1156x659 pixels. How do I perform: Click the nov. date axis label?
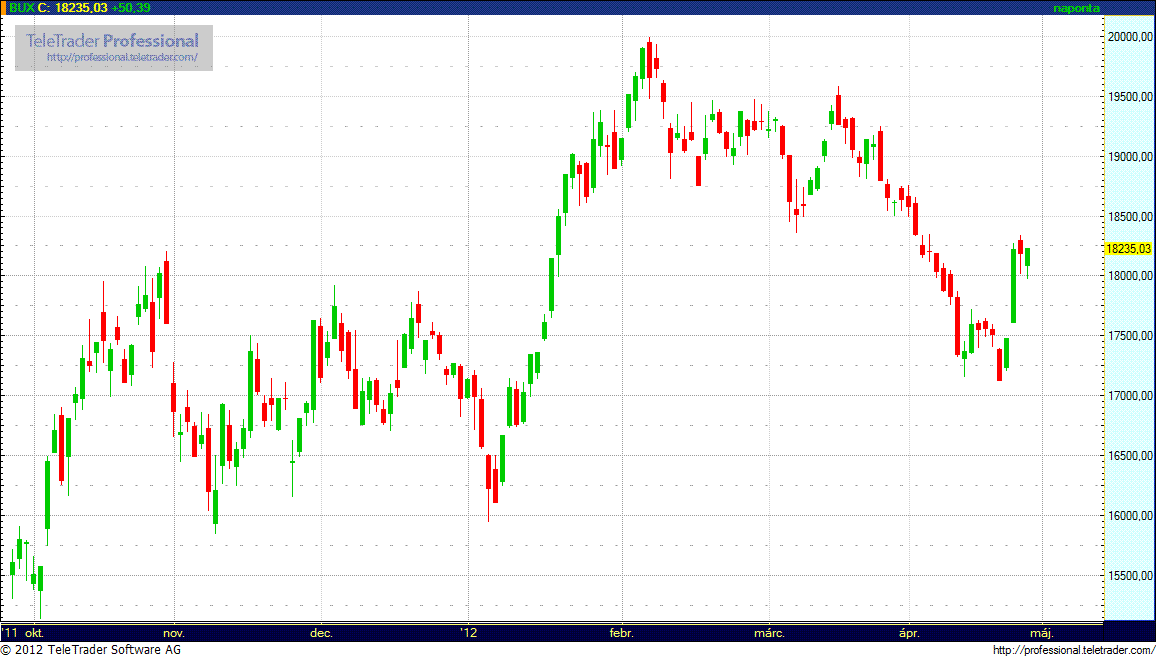click(174, 633)
